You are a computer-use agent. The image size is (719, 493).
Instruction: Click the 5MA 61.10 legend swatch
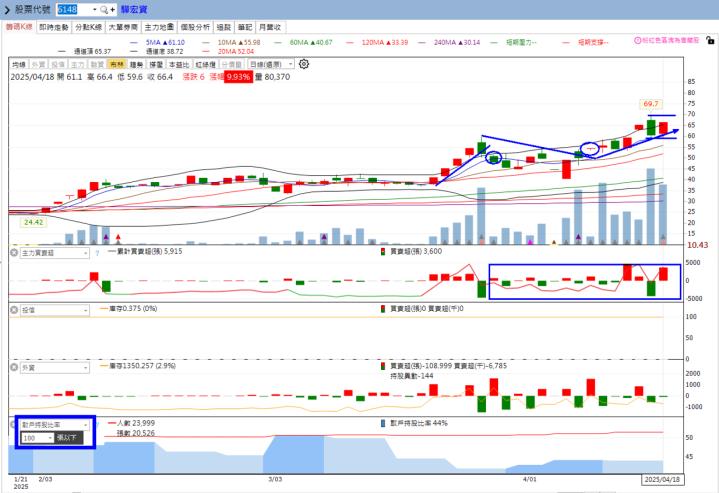(134, 43)
